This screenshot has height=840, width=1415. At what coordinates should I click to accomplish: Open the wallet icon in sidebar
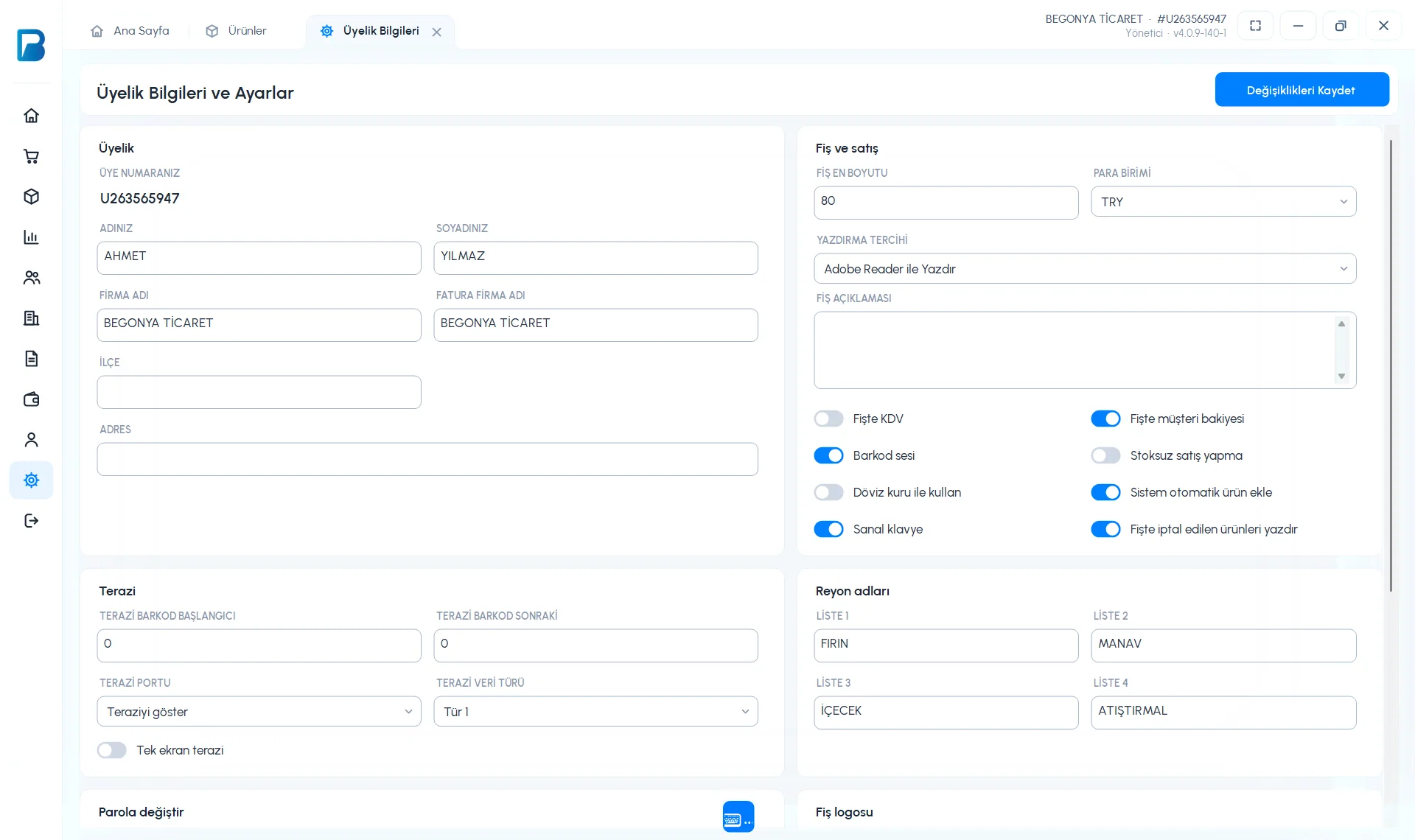[31, 399]
